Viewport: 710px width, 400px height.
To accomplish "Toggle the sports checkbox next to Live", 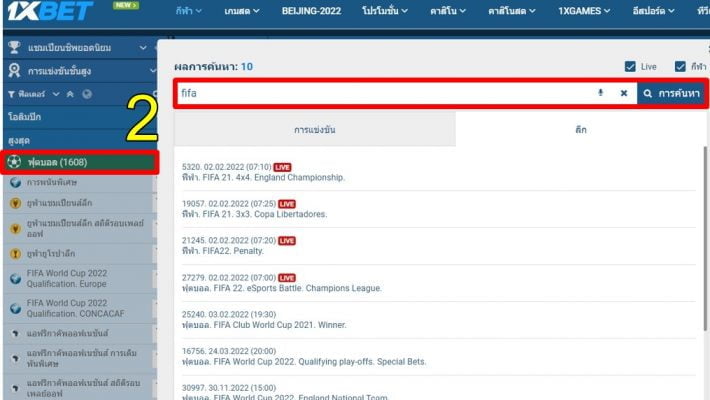I will pyautogui.click(x=680, y=67).
